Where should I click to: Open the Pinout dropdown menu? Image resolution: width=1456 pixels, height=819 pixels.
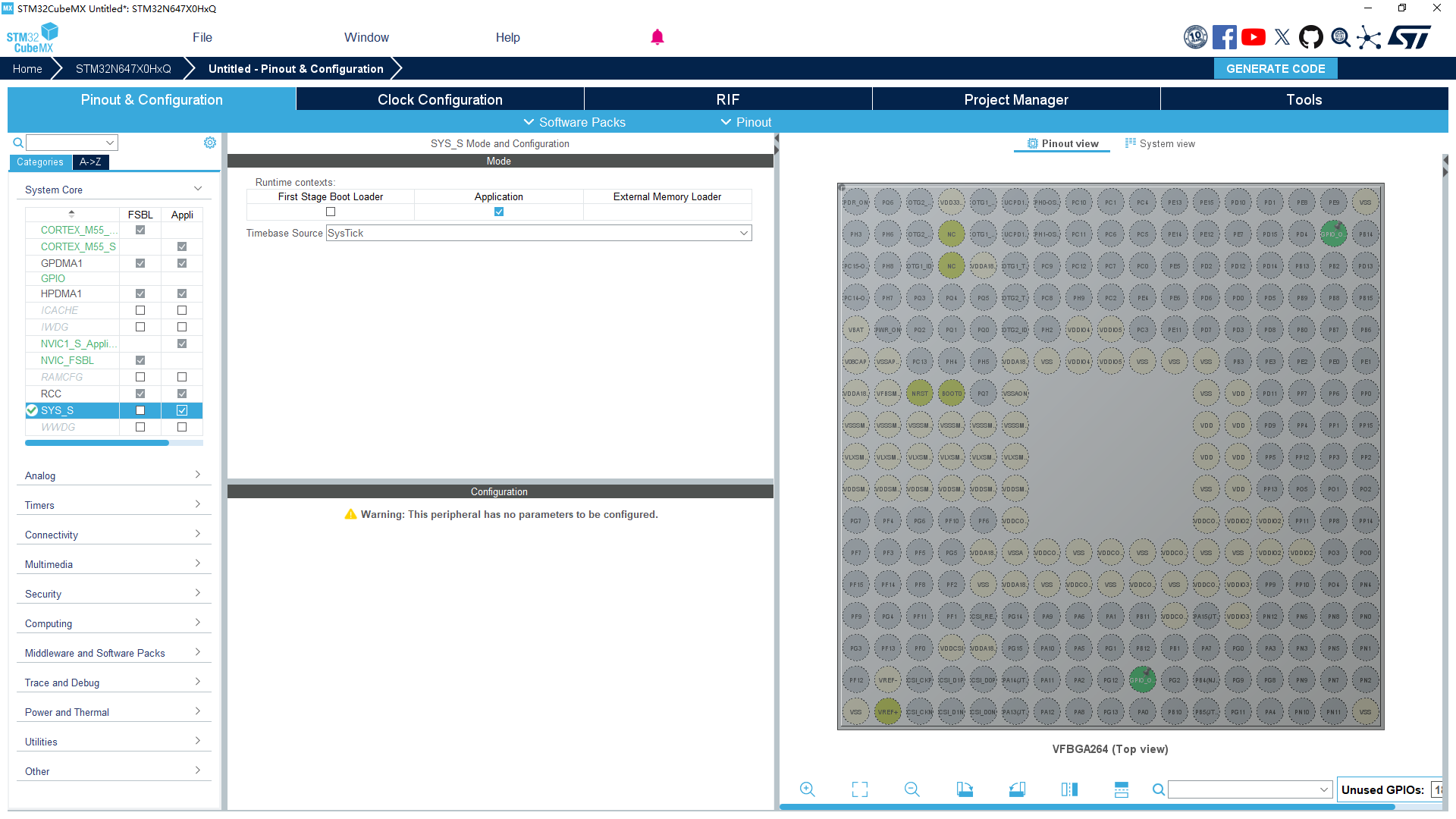click(x=746, y=122)
